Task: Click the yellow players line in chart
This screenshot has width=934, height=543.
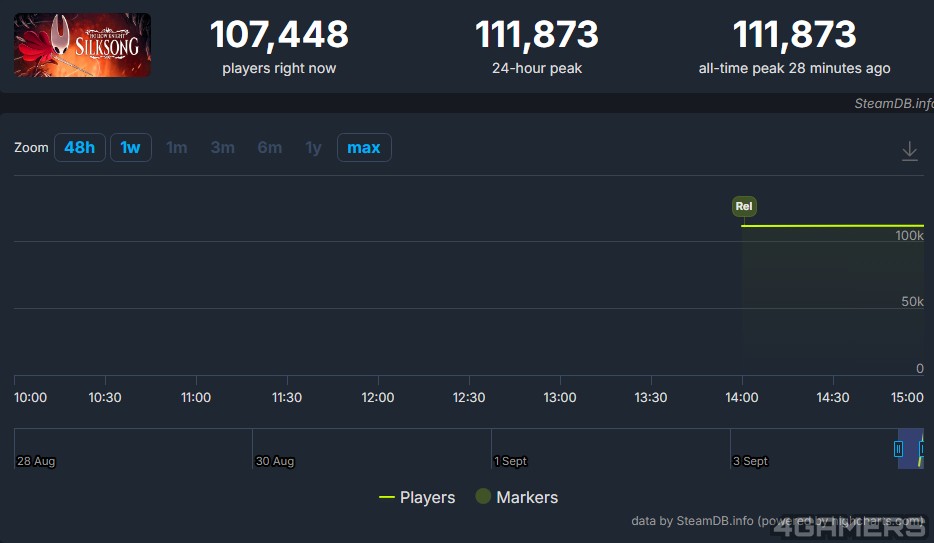Action: 832,226
